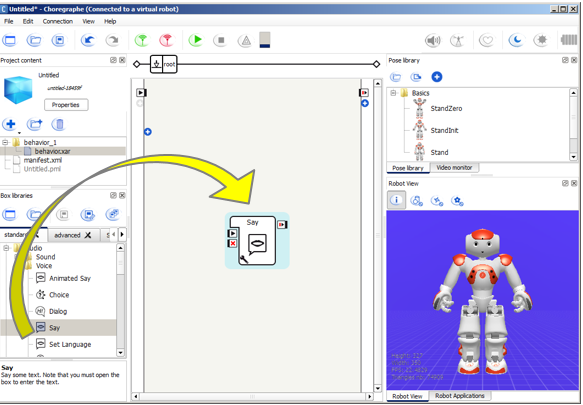Add new item with plus icon in Project content
The width and height of the screenshot is (583, 405).
click(10, 124)
